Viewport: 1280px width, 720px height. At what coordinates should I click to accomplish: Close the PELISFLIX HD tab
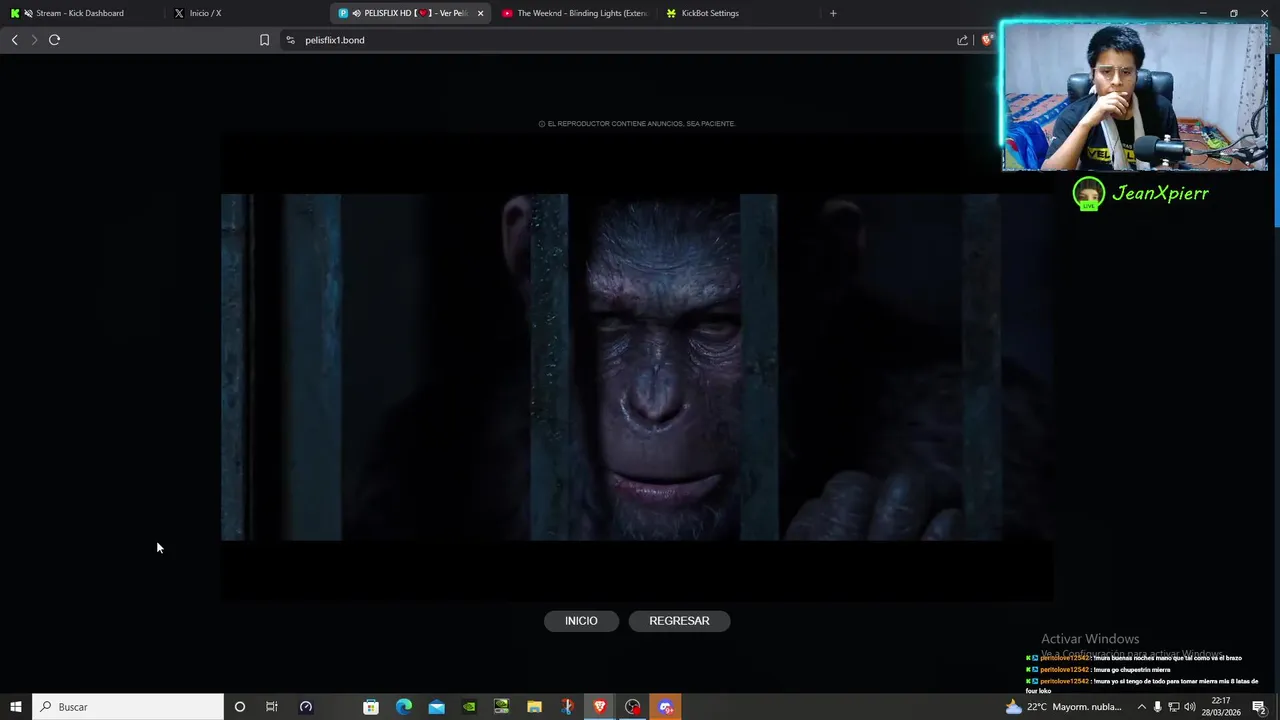pos(481,13)
